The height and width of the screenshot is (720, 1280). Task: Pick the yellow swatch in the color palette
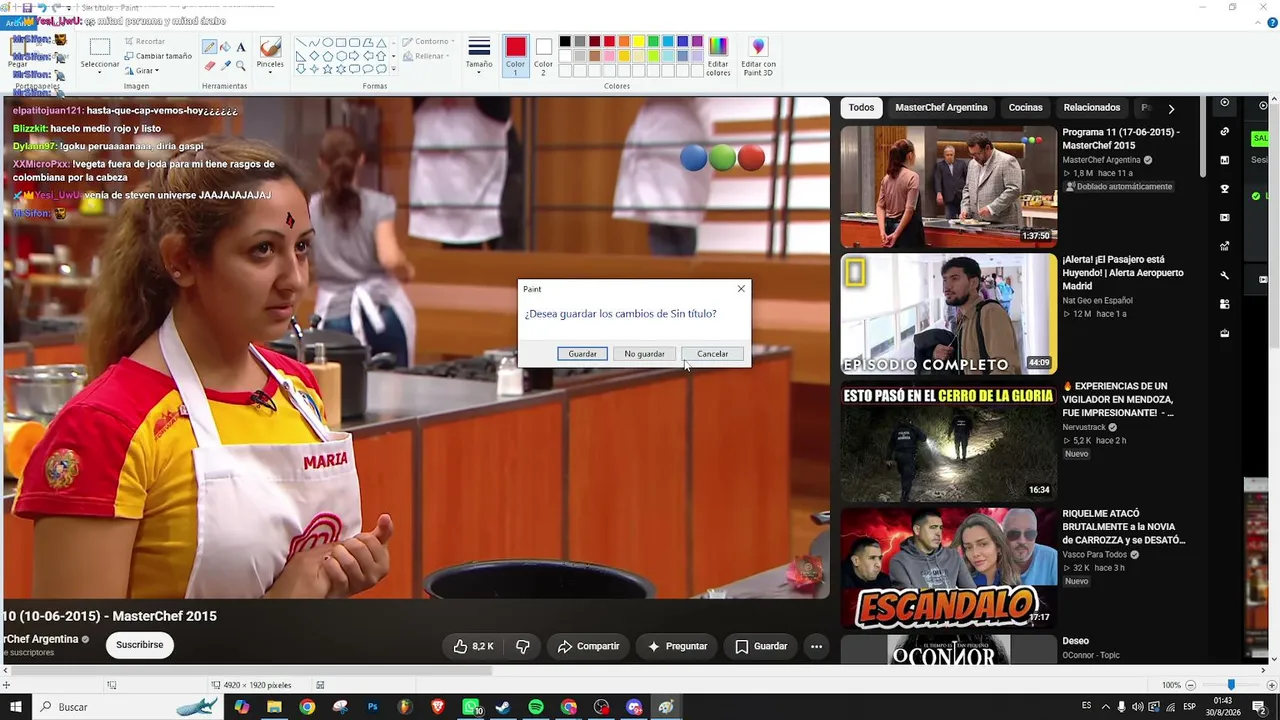[638, 42]
